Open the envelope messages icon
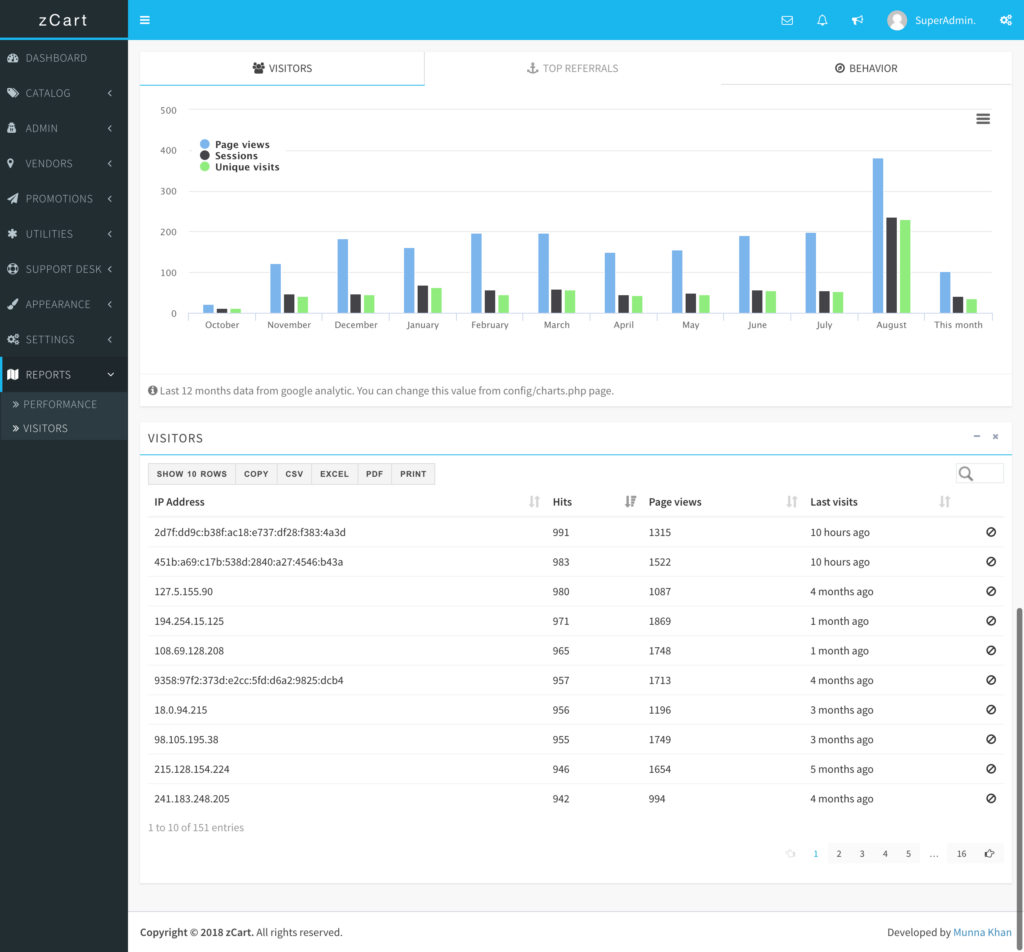 click(x=787, y=20)
